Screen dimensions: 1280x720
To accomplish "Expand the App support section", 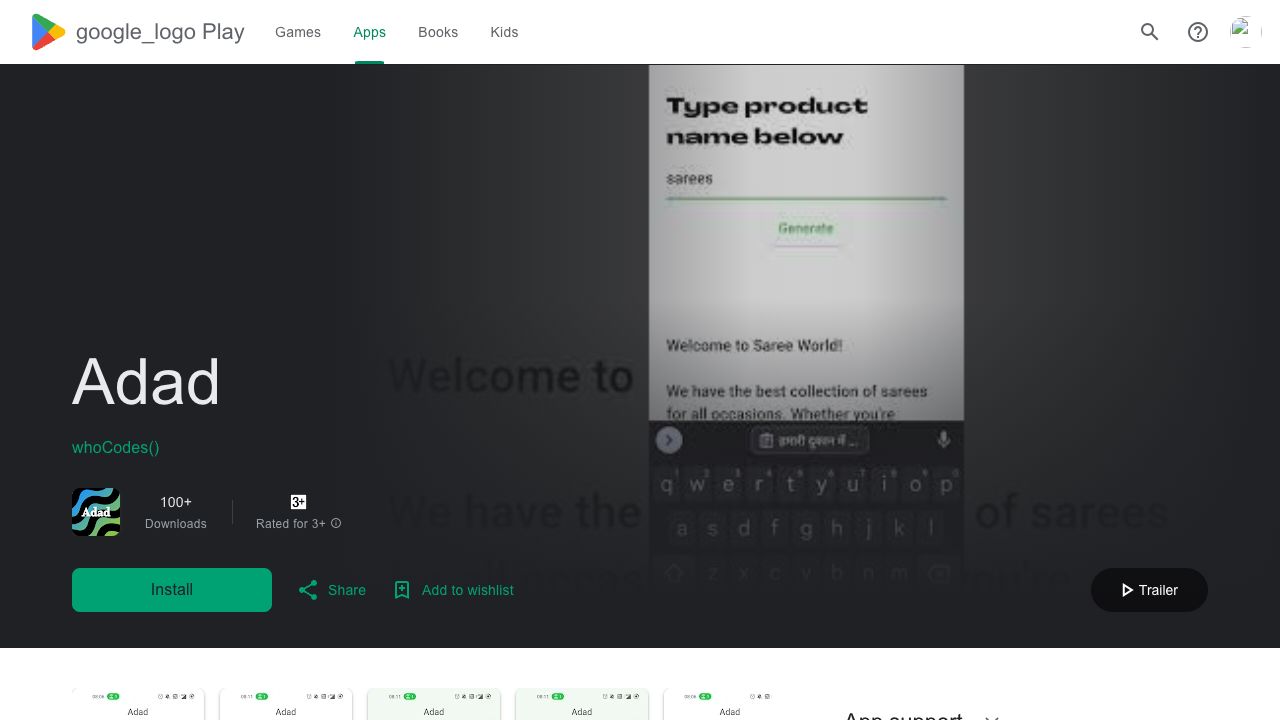I will pyautogui.click(x=991, y=716).
